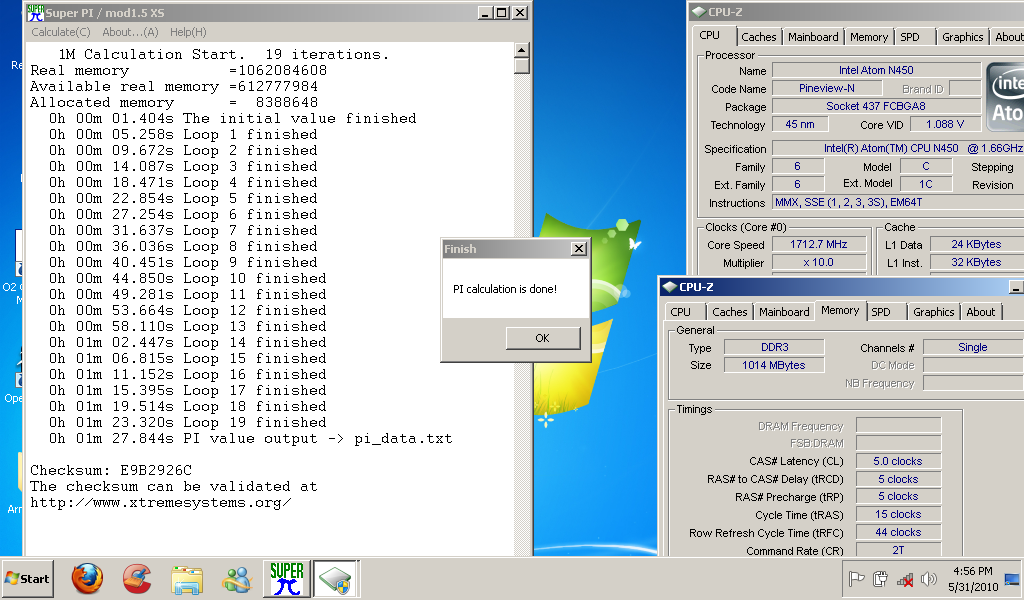Click the http://www.xtremesystems.org/ text

pyautogui.click(x=161, y=503)
